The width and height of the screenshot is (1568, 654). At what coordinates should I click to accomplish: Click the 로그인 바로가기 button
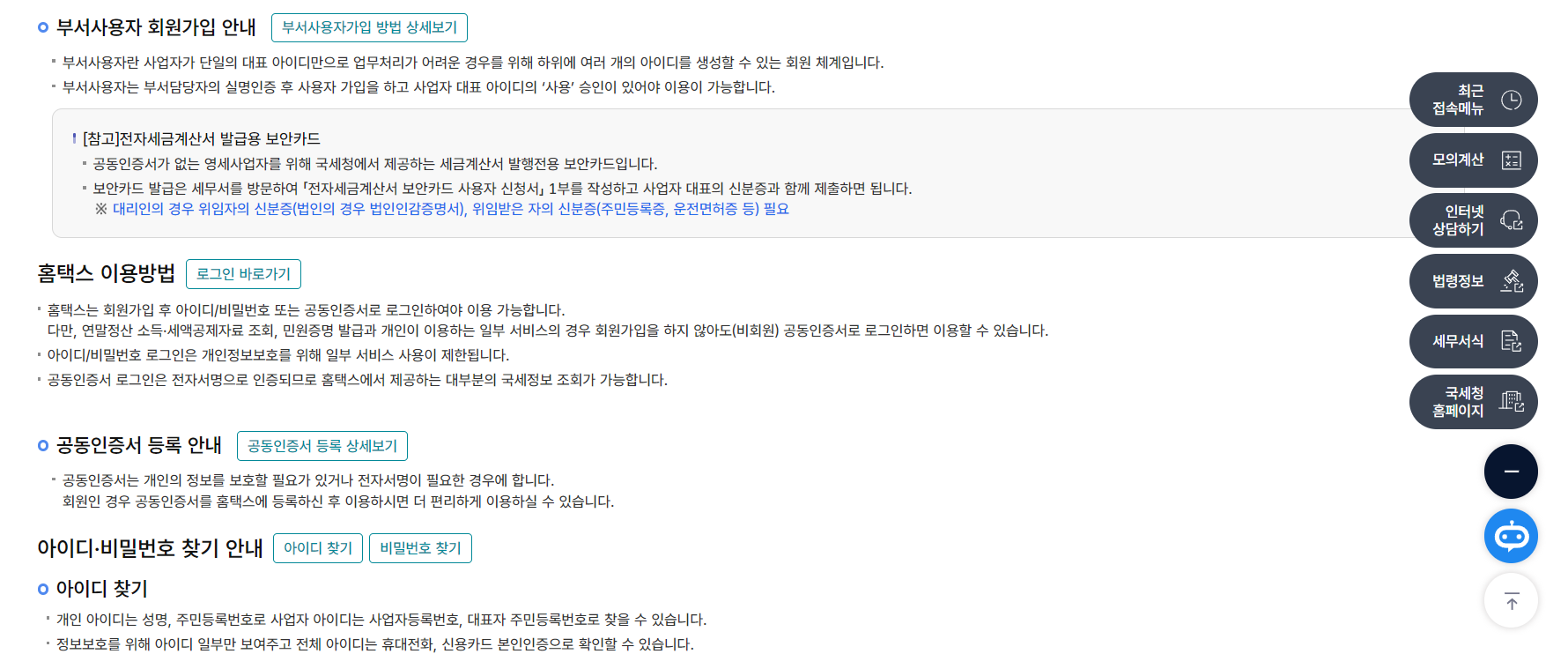click(243, 274)
